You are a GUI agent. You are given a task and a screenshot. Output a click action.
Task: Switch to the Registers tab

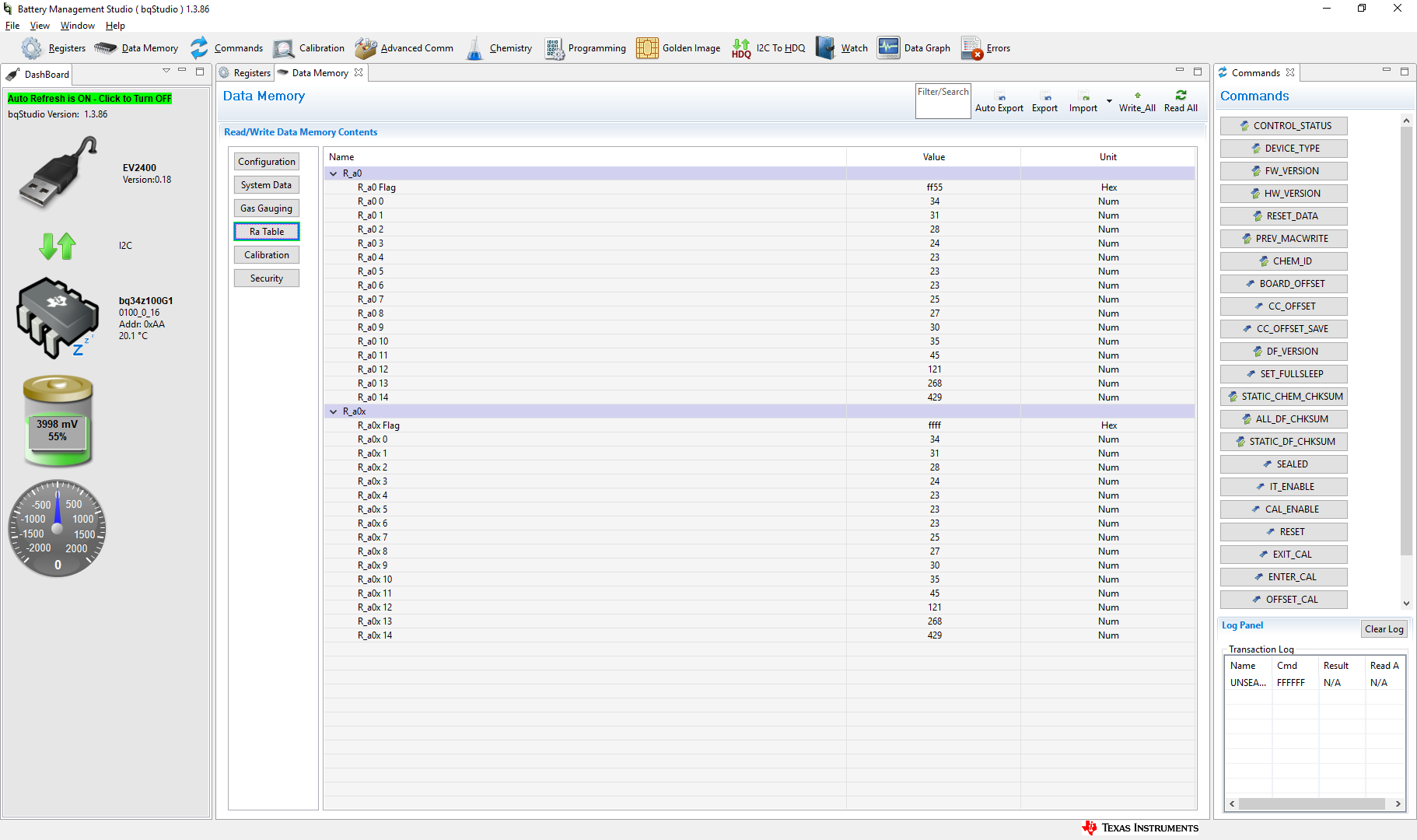(246, 73)
